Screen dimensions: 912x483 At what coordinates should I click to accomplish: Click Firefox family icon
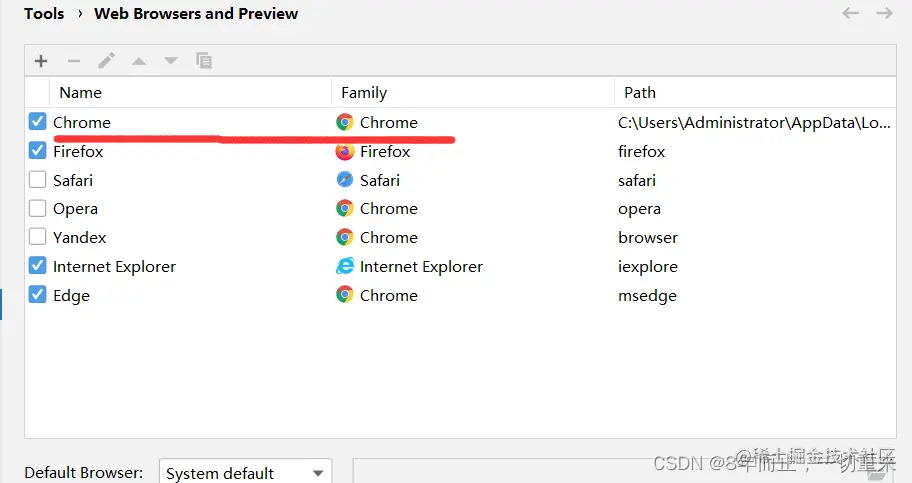coord(345,151)
